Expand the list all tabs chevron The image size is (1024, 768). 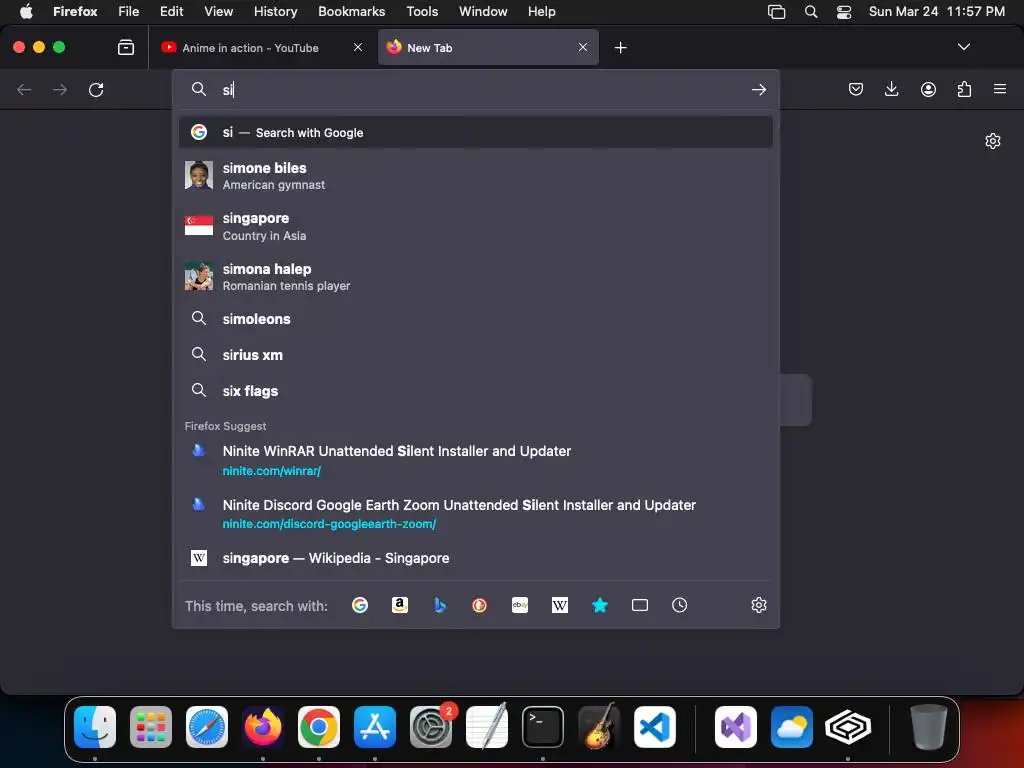point(963,47)
